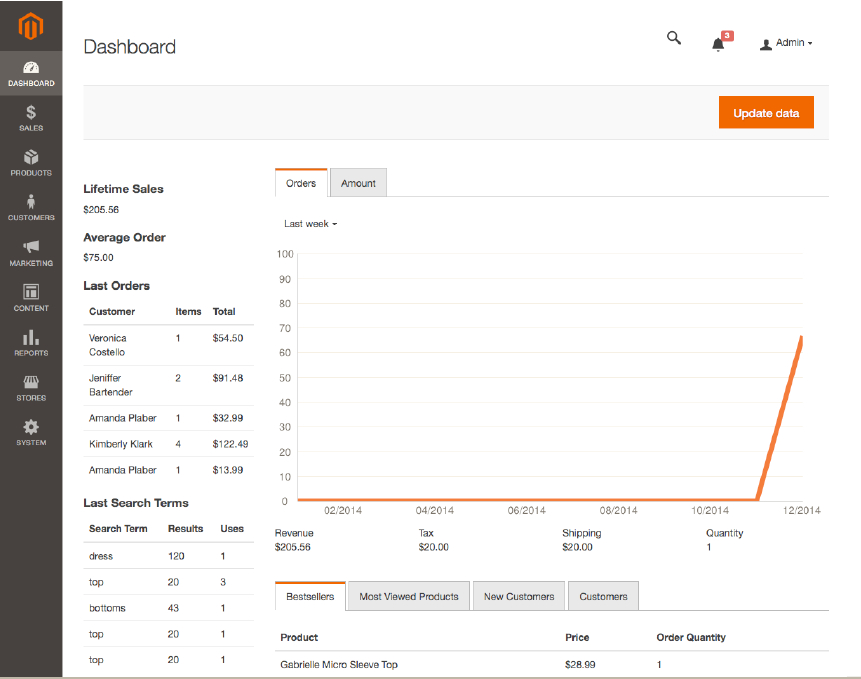This screenshot has width=861, height=679.
Task: Open the Content sidebar menu
Action: (31, 298)
